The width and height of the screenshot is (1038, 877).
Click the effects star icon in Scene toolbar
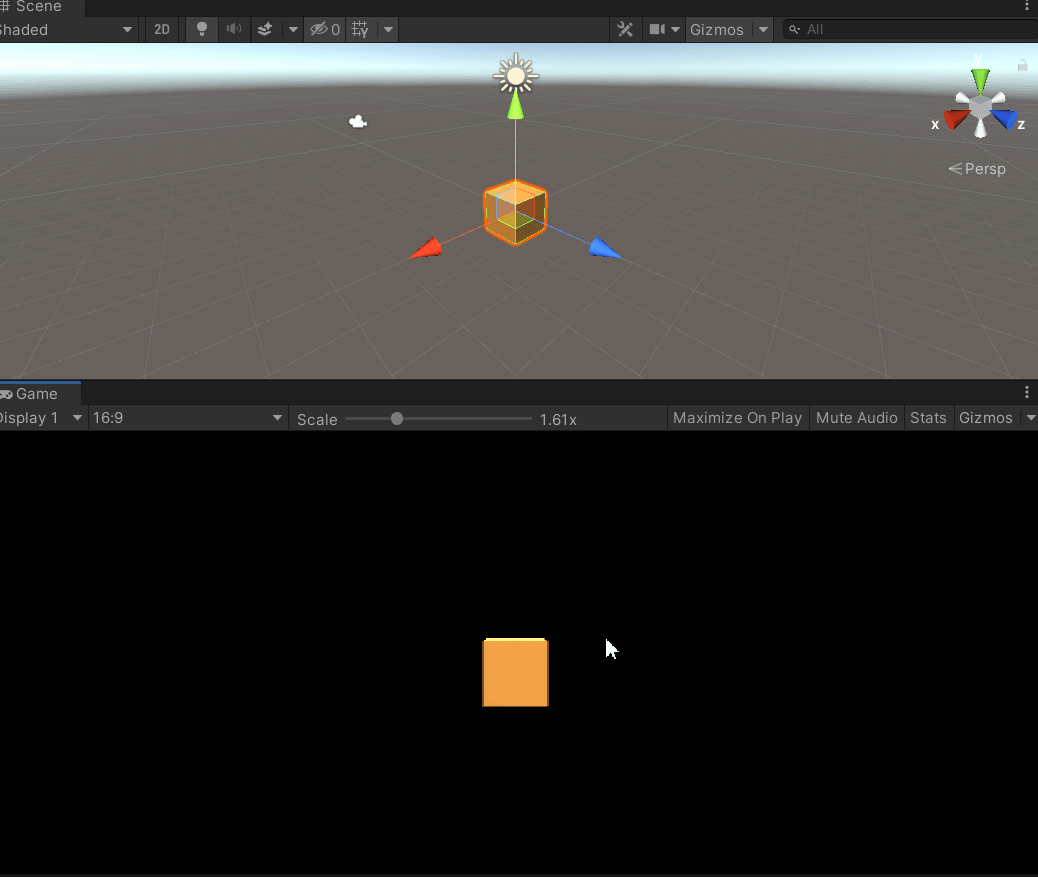pyautogui.click(x=263, y=29)
